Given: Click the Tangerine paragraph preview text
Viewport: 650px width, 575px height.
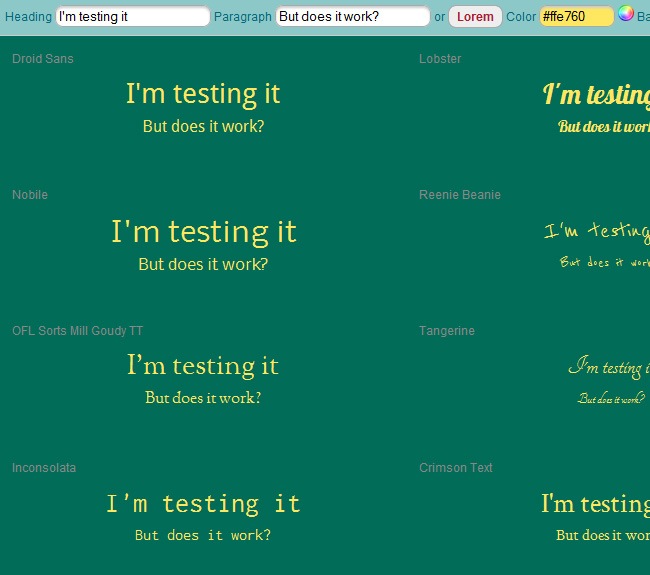Looking at the screenshot, I should 612,399.
